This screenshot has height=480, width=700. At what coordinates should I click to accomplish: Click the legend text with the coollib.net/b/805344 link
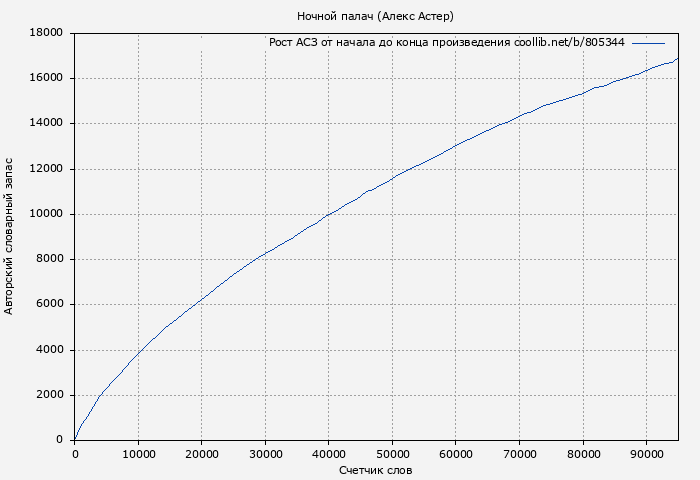tap(446, 42)
